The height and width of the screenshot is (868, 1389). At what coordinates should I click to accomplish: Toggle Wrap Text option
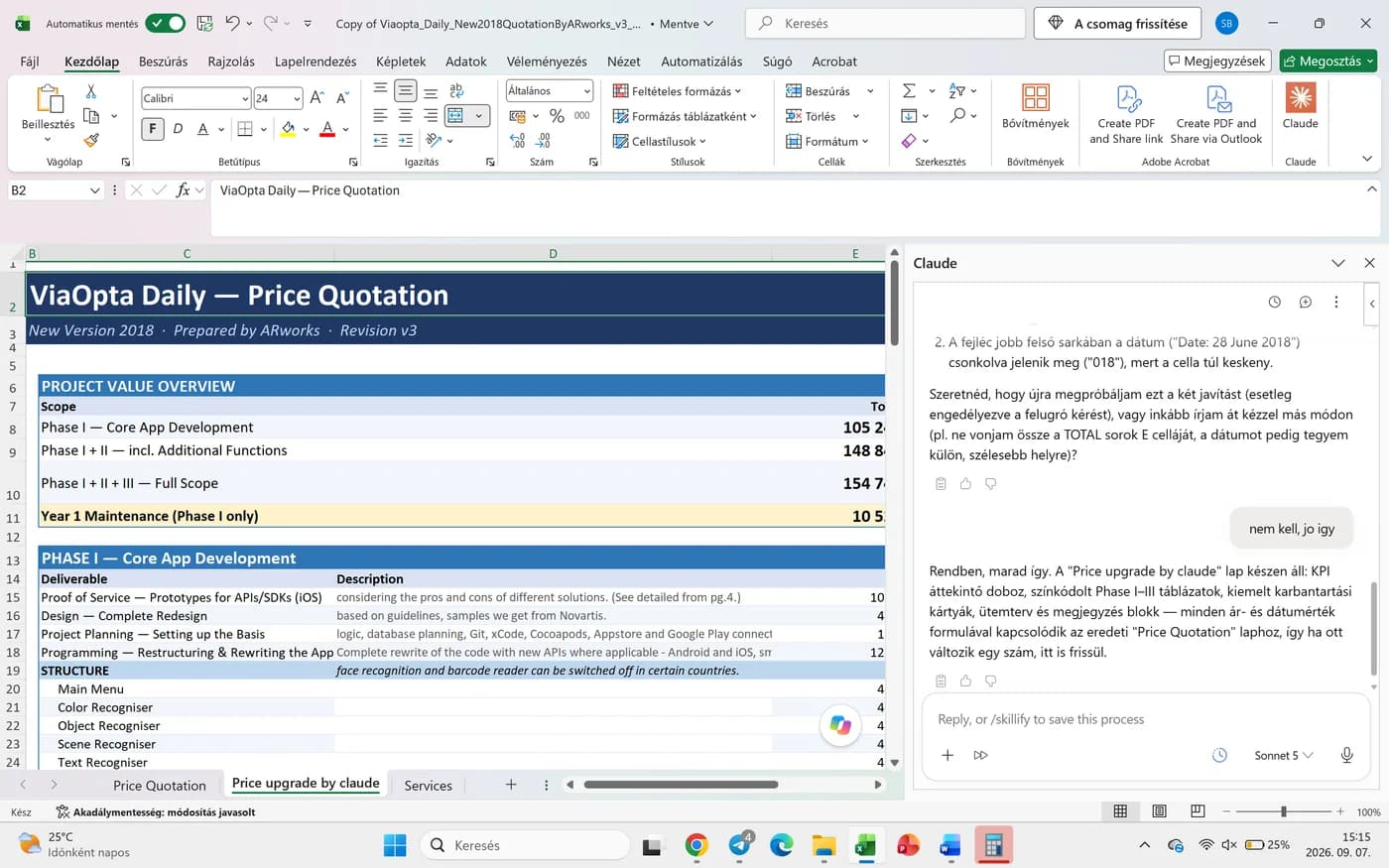pyautogui.click(x=456, y=91)
